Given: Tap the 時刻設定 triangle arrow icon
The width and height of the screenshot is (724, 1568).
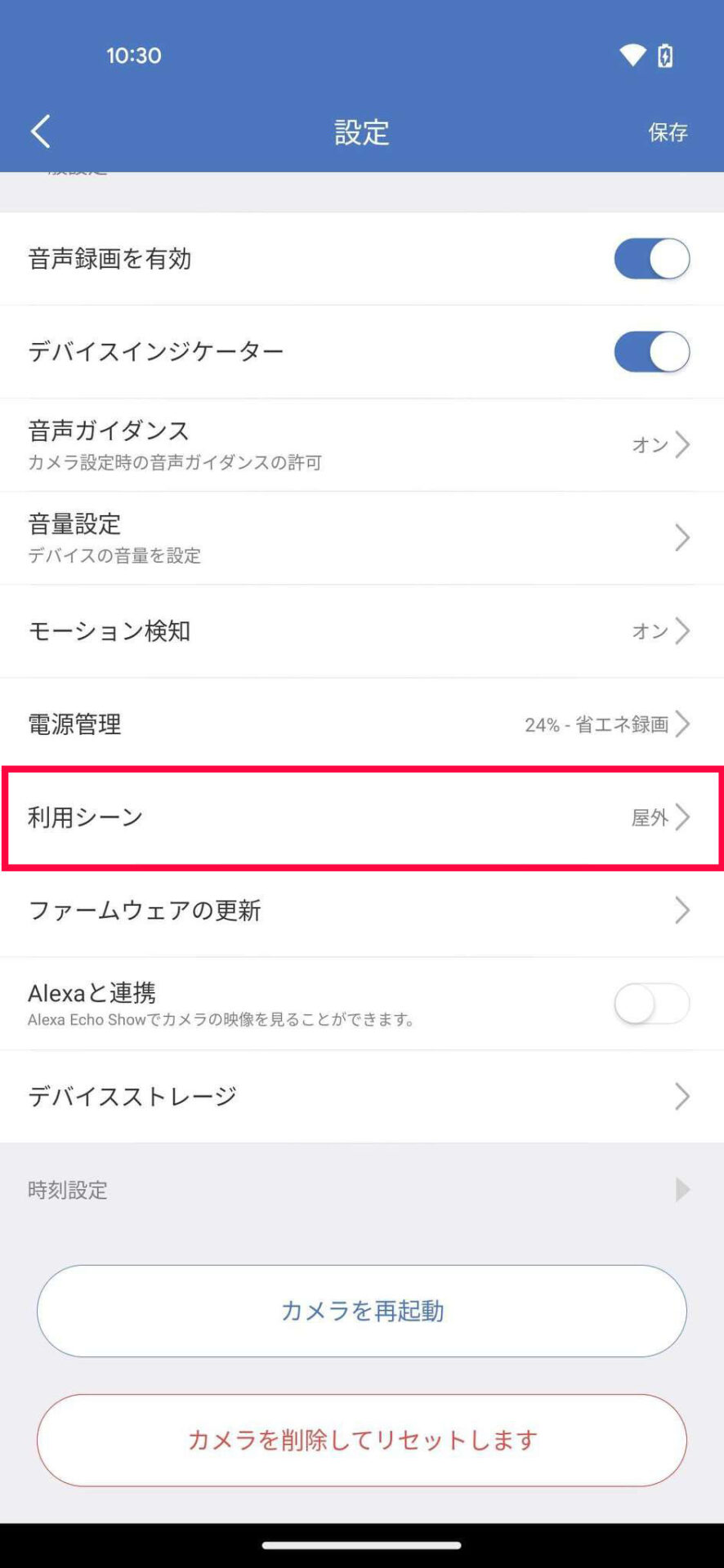Looking at the screenshot, I should tap(682, 1190).
